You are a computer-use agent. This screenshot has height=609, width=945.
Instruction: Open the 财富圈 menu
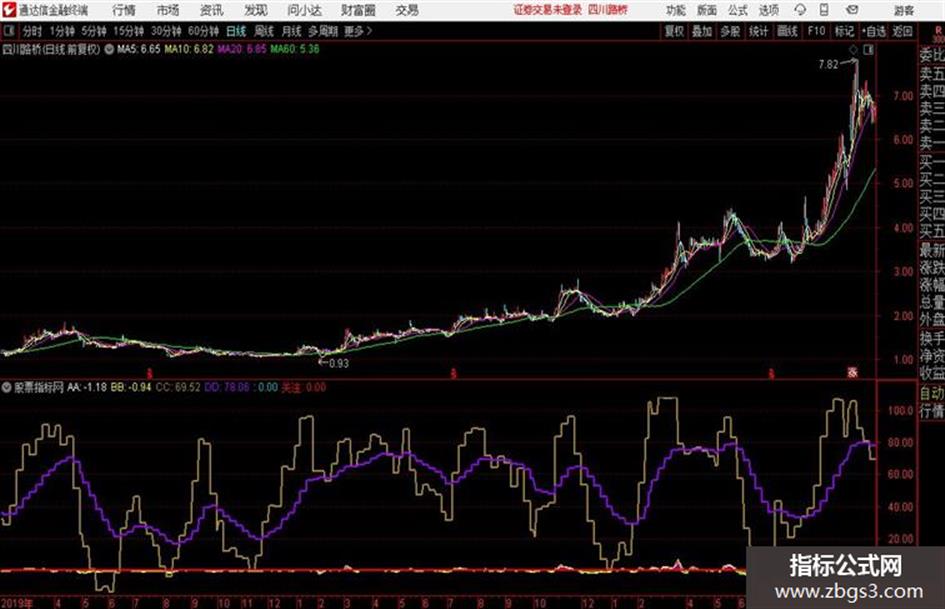tap(359, 10)
